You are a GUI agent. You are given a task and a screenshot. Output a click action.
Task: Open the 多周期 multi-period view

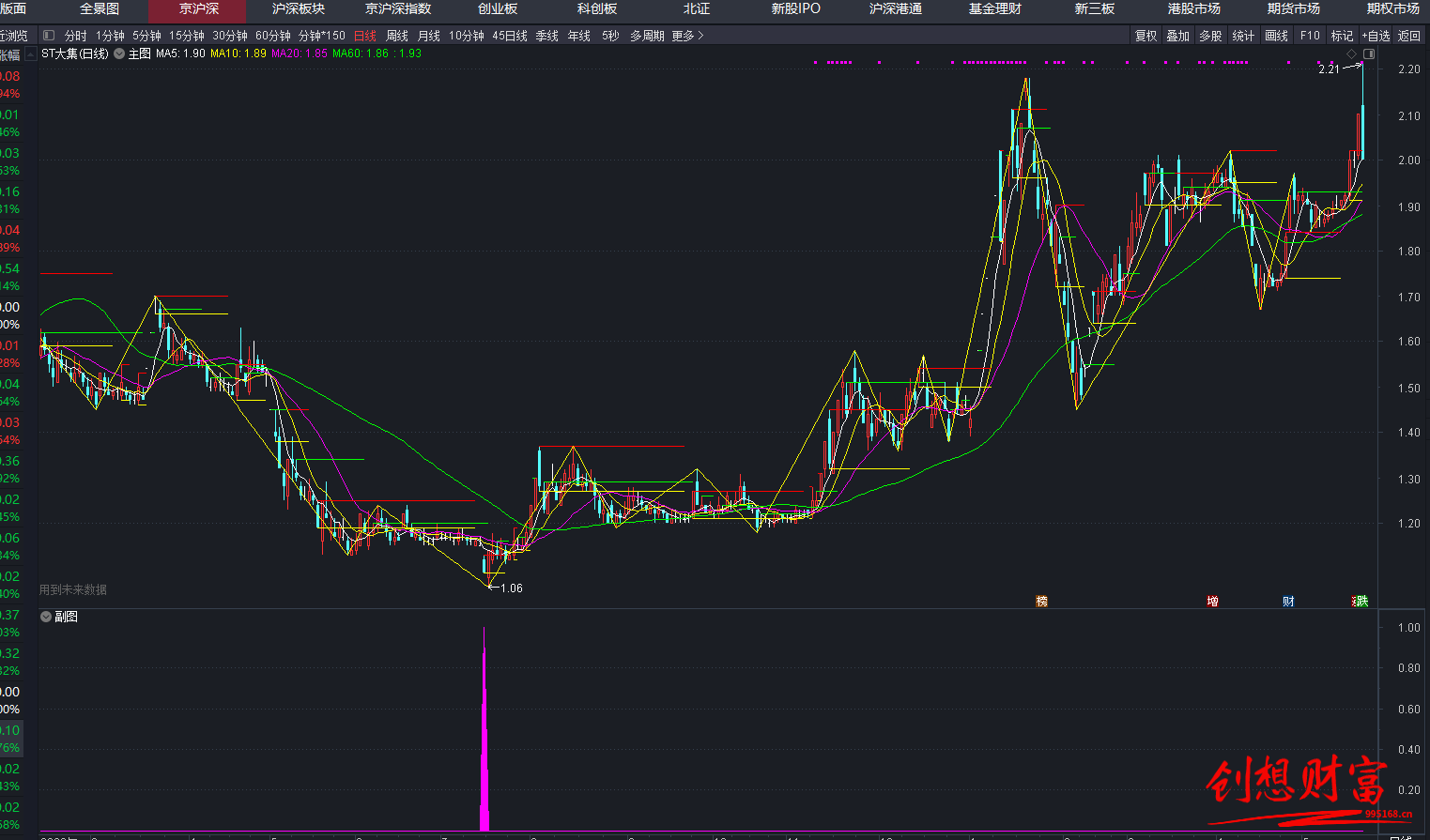(x=647, y=36)
